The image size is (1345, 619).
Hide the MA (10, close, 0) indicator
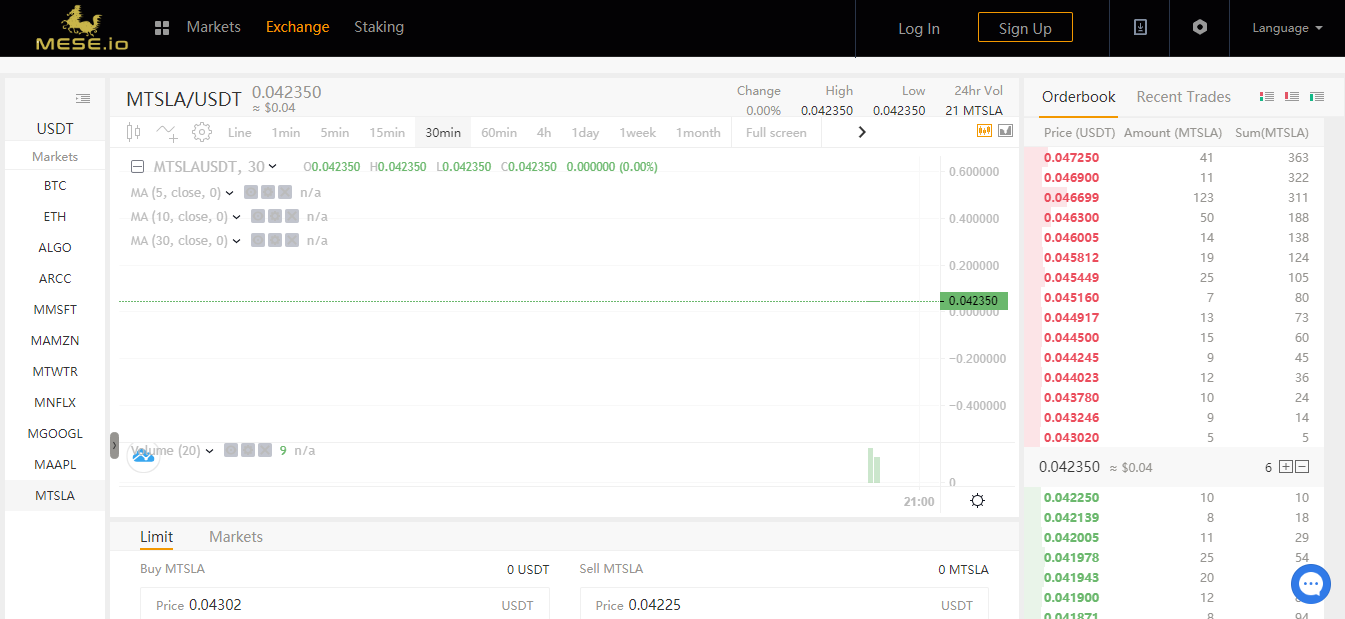tap(258, 216)
